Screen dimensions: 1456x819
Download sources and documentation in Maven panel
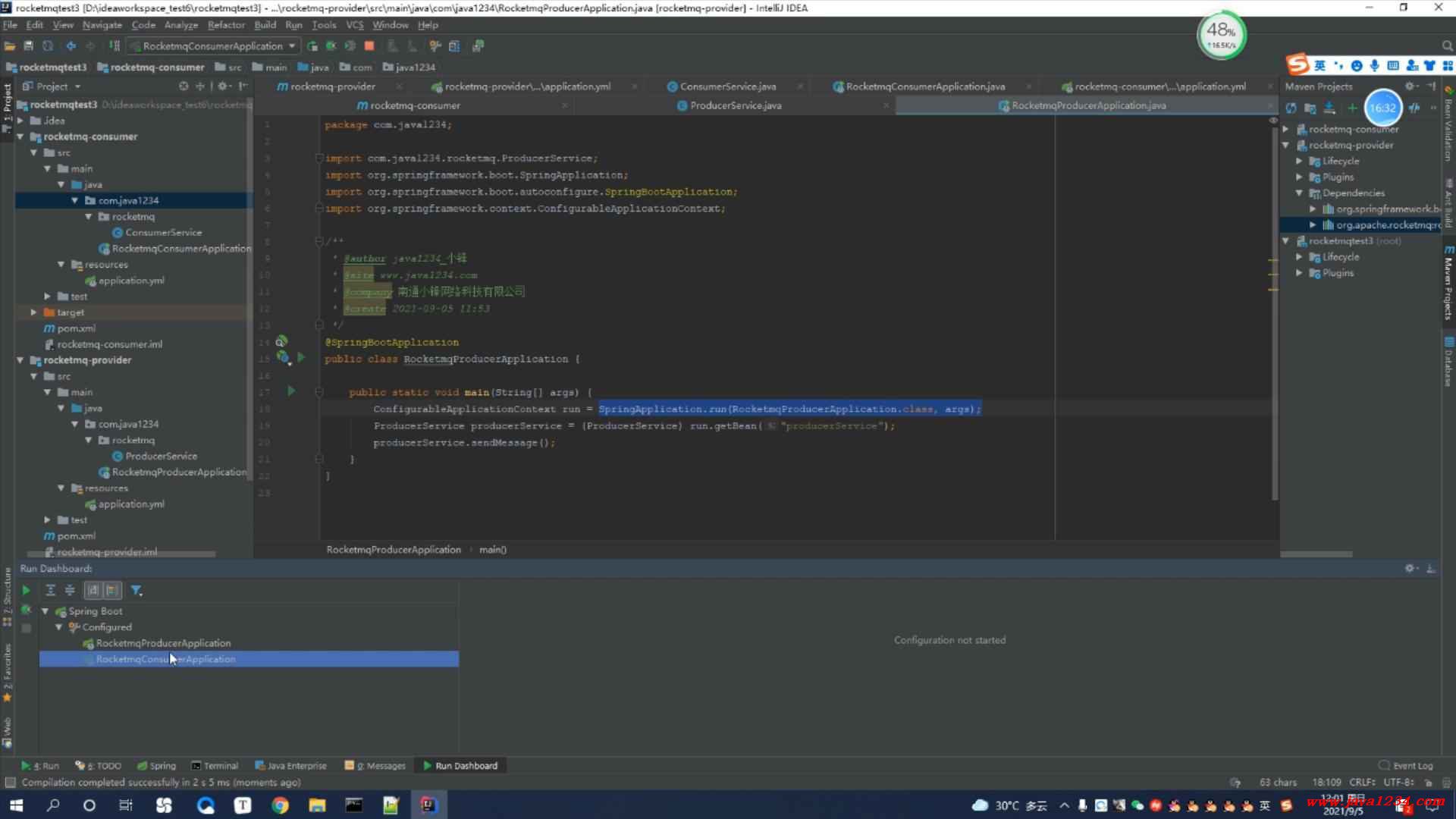(1329, 108)
